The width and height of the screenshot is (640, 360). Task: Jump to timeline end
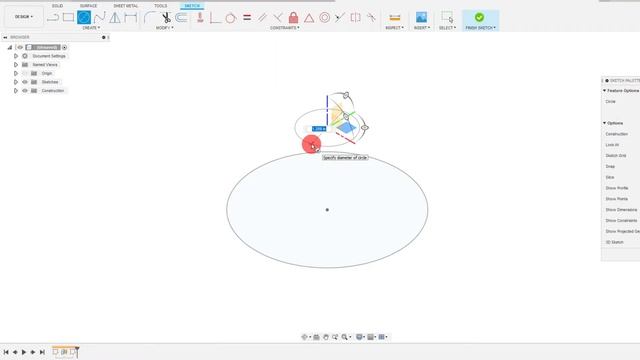(42, 352)
